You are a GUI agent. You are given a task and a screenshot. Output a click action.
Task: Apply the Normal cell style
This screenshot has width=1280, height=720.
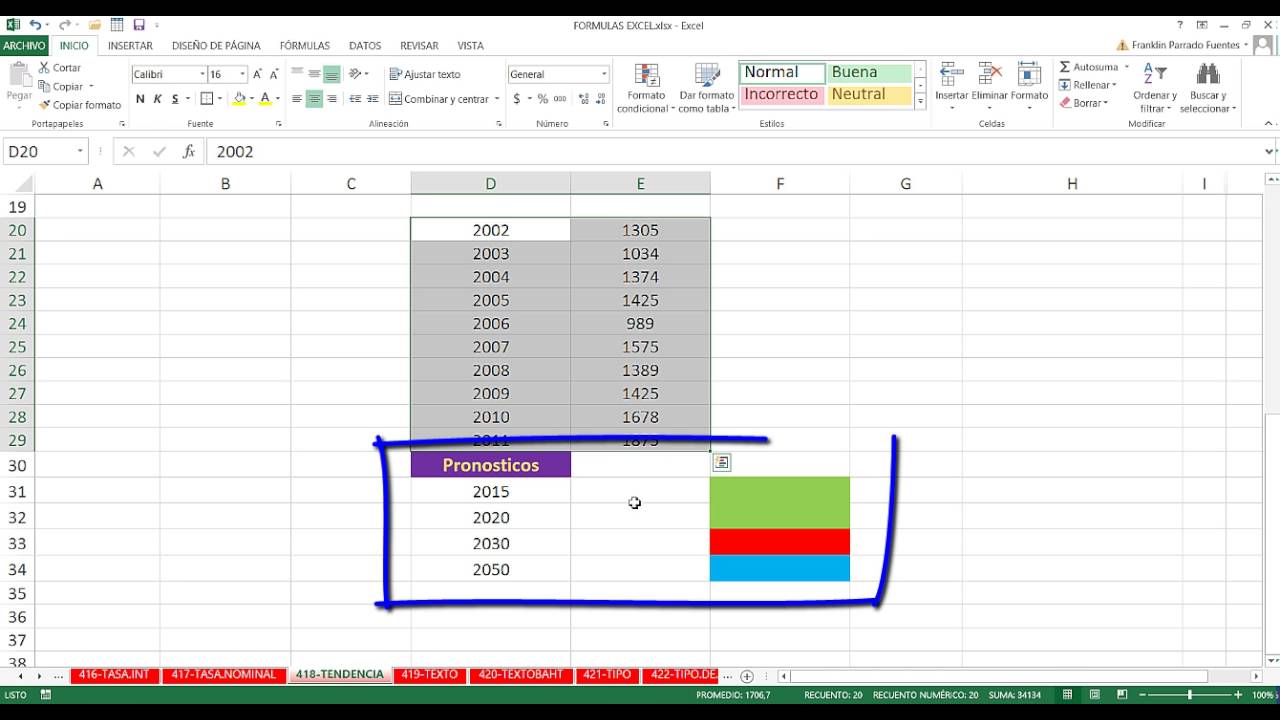click(783, 73)
